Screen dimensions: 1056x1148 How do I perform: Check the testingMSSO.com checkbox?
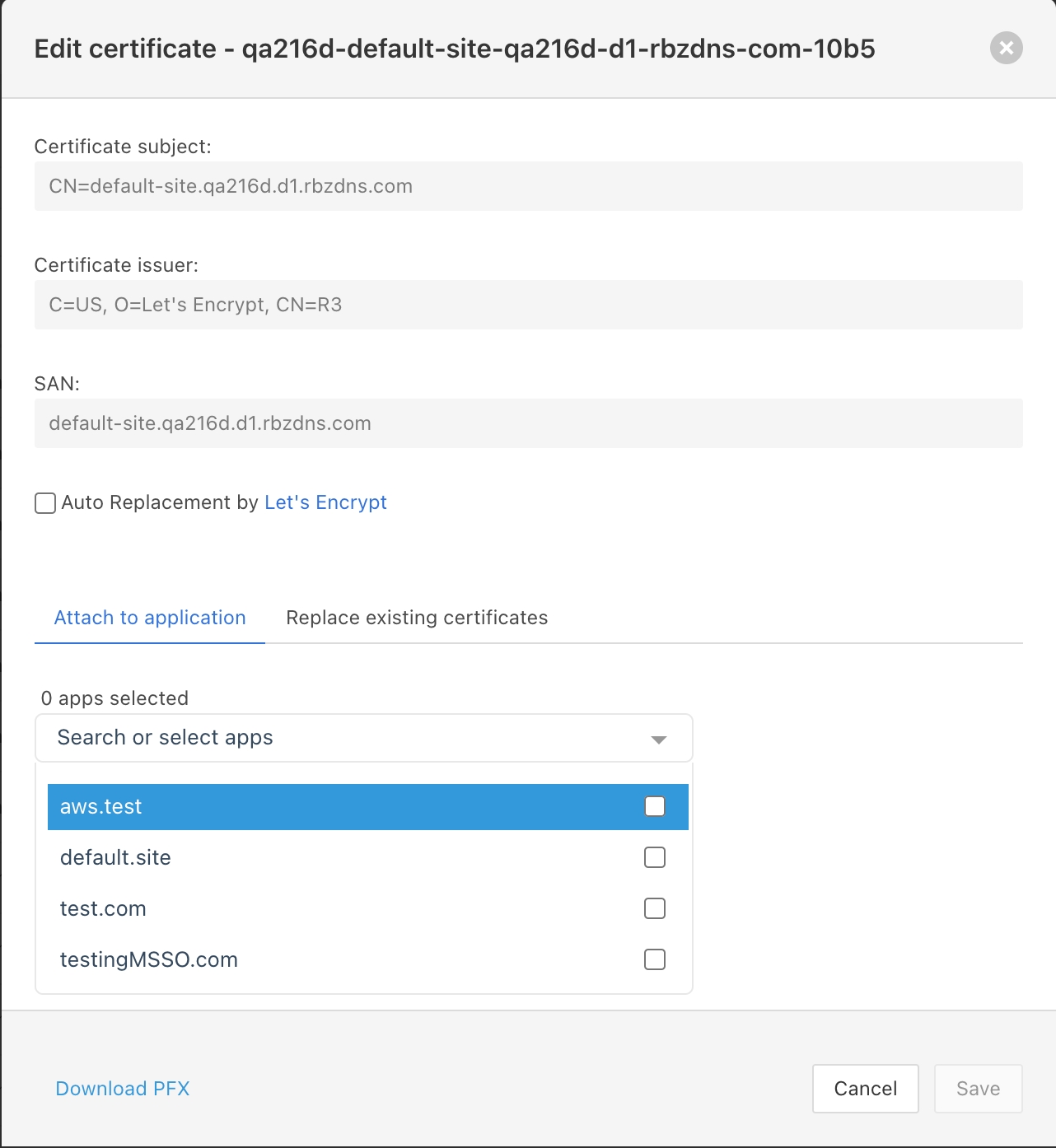tap(655, 959)
